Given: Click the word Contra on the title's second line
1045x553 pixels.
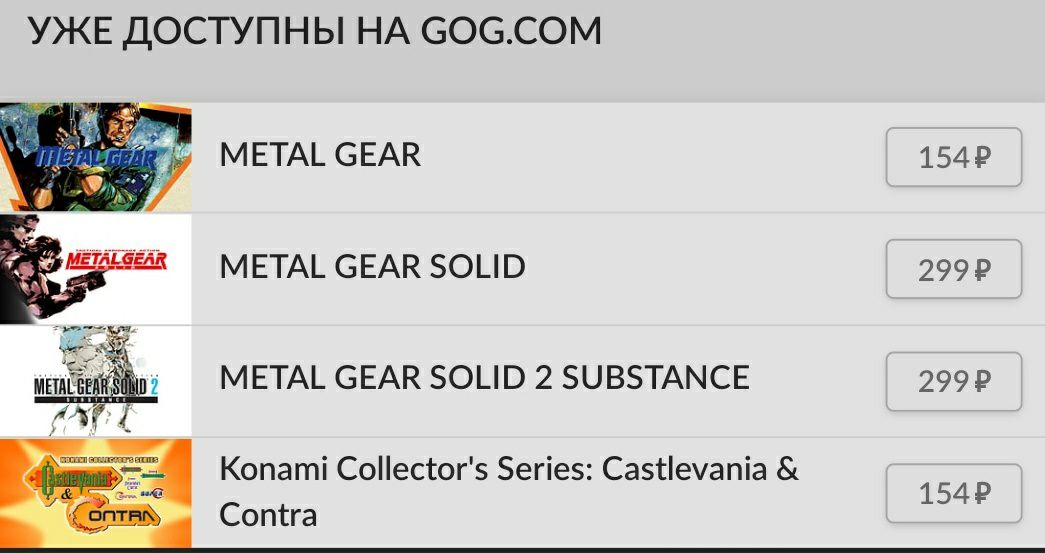Looking at the screenshot, I should 267,514.
